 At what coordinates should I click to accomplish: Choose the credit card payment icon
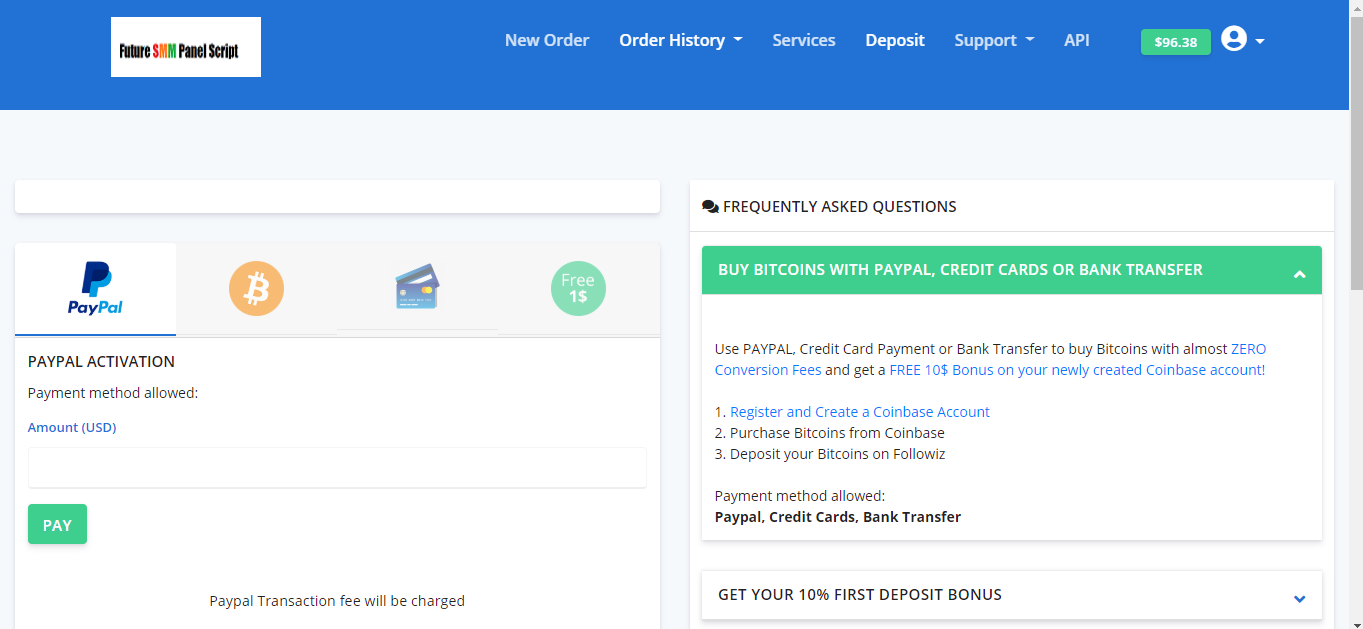tap(417, 288)
